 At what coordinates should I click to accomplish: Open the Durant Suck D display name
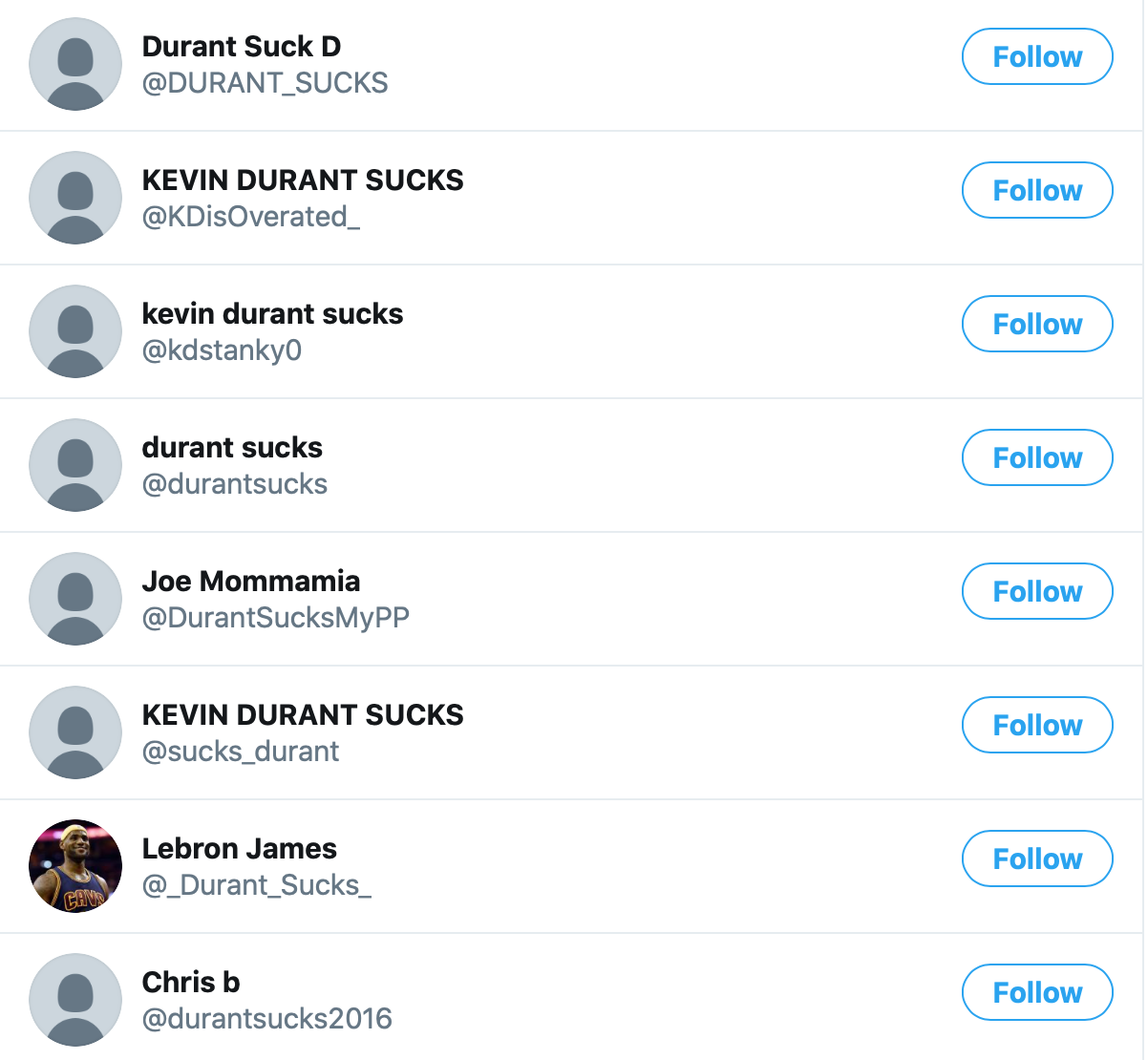point(242,46)
